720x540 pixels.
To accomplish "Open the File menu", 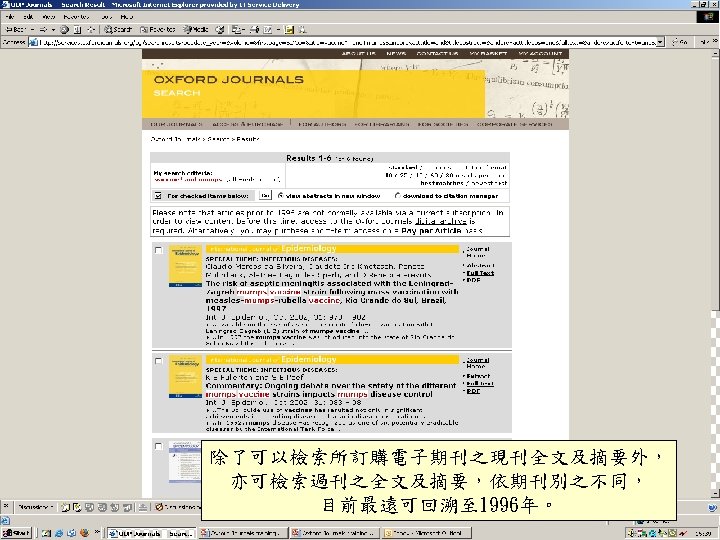I will 10,17.
